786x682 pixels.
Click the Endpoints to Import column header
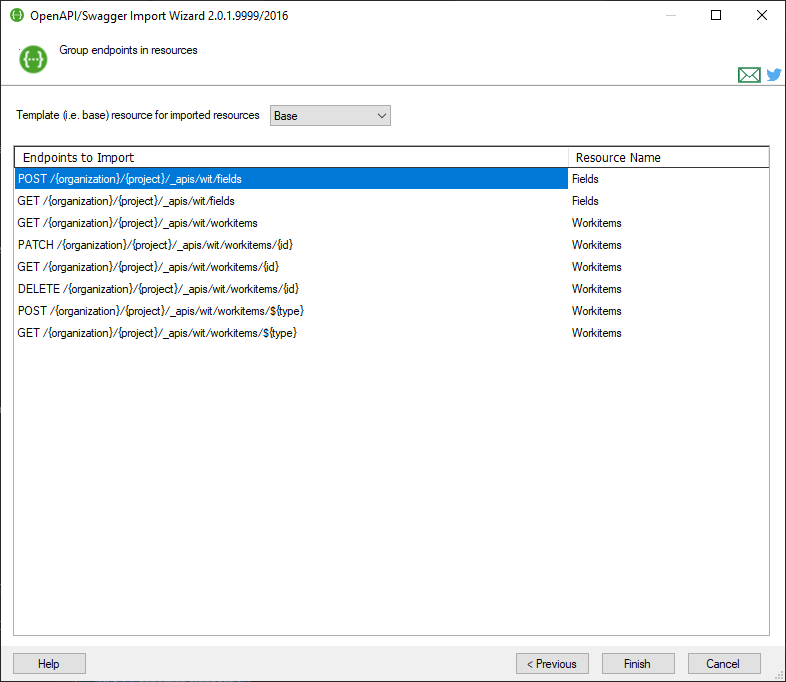coord(291,157)
